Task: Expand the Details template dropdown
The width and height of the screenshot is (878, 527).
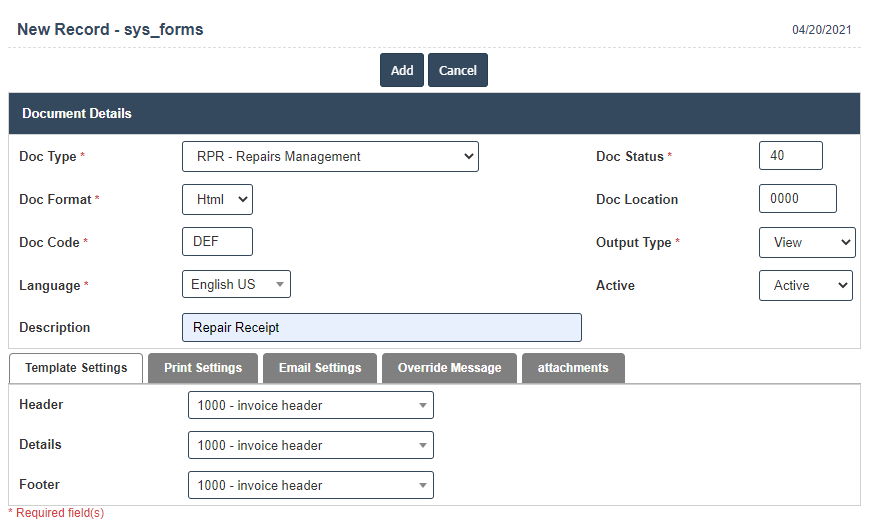Action: [x=310, y=445]
